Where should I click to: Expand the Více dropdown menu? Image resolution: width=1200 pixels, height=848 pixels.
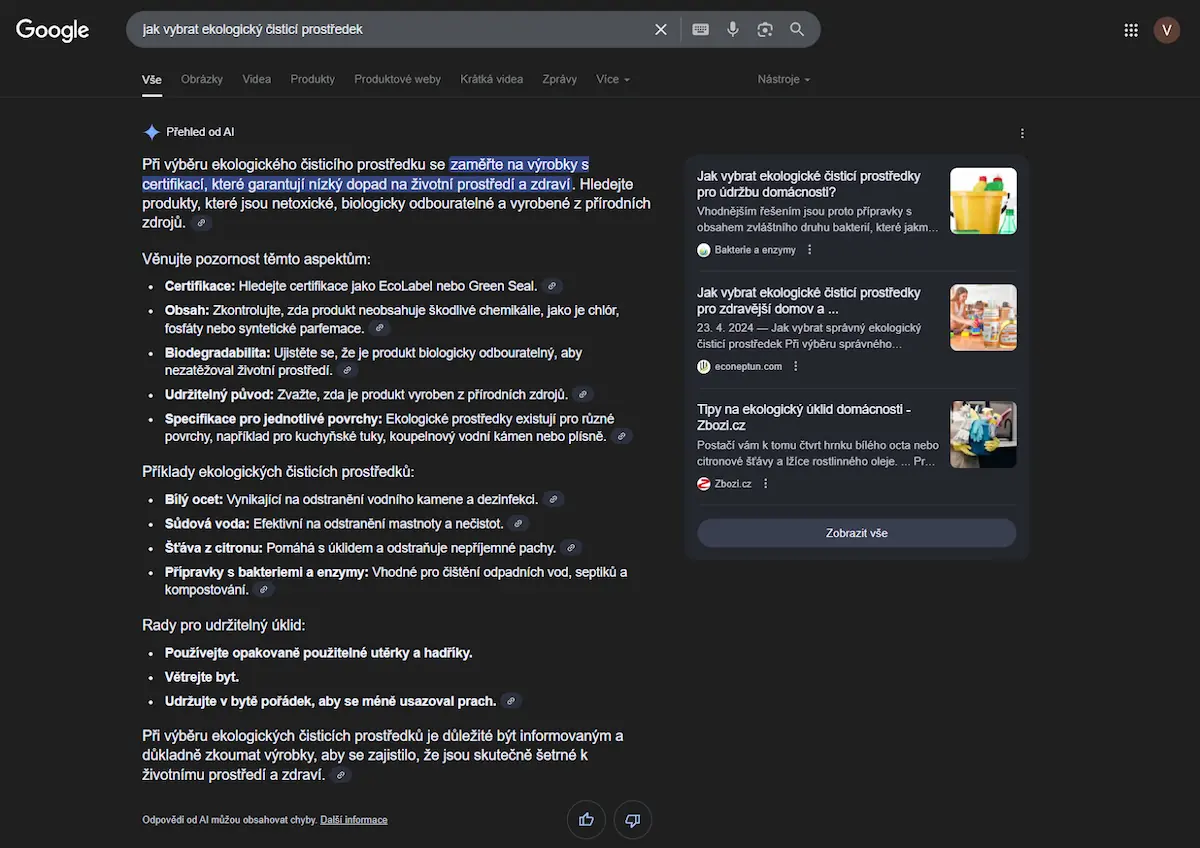[612, 79]
